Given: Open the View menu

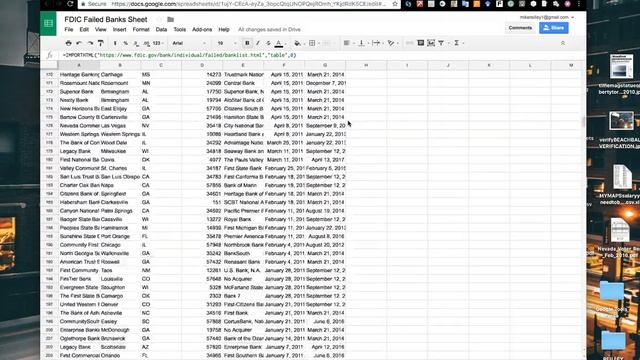Looking at the screenshot, I should click(x=100, y=29).
